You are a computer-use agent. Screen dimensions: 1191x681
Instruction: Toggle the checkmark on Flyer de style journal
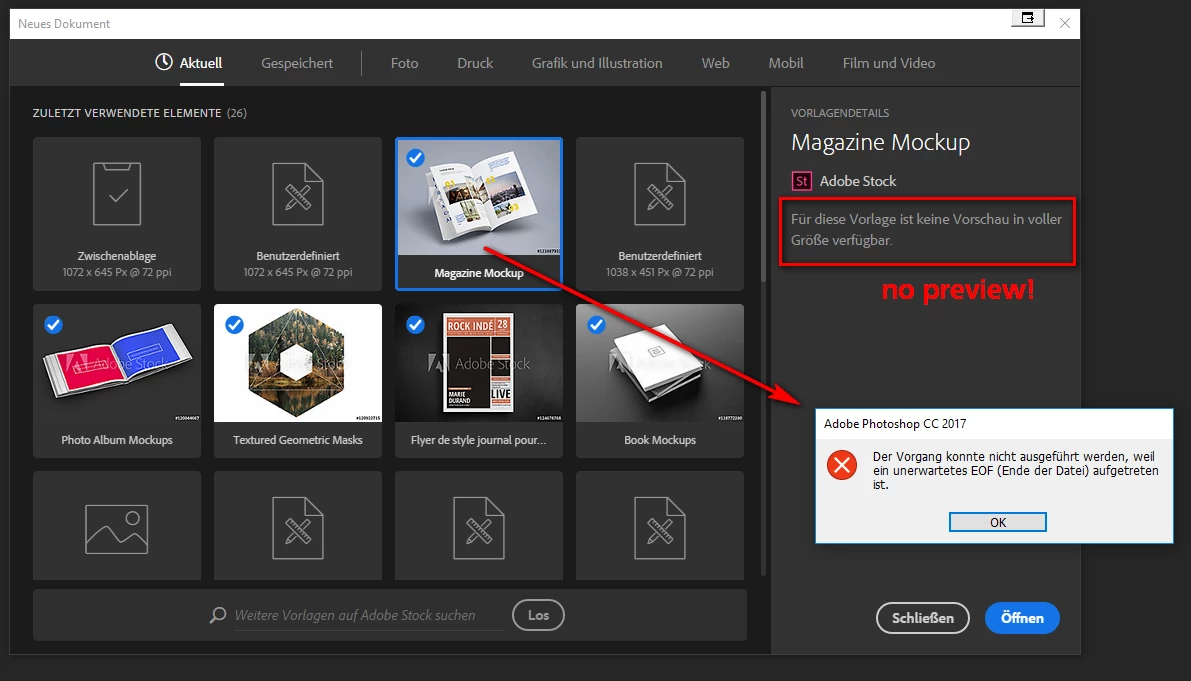(x=415, y=325)
